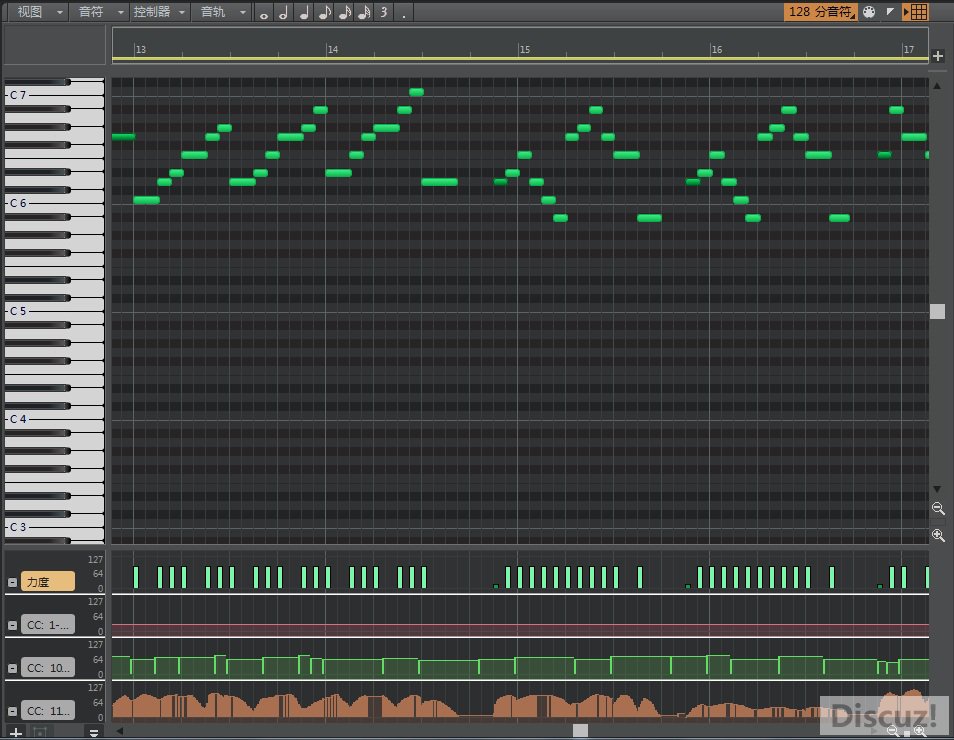Remove the 力度 lane with its minus button

(12, 582)
